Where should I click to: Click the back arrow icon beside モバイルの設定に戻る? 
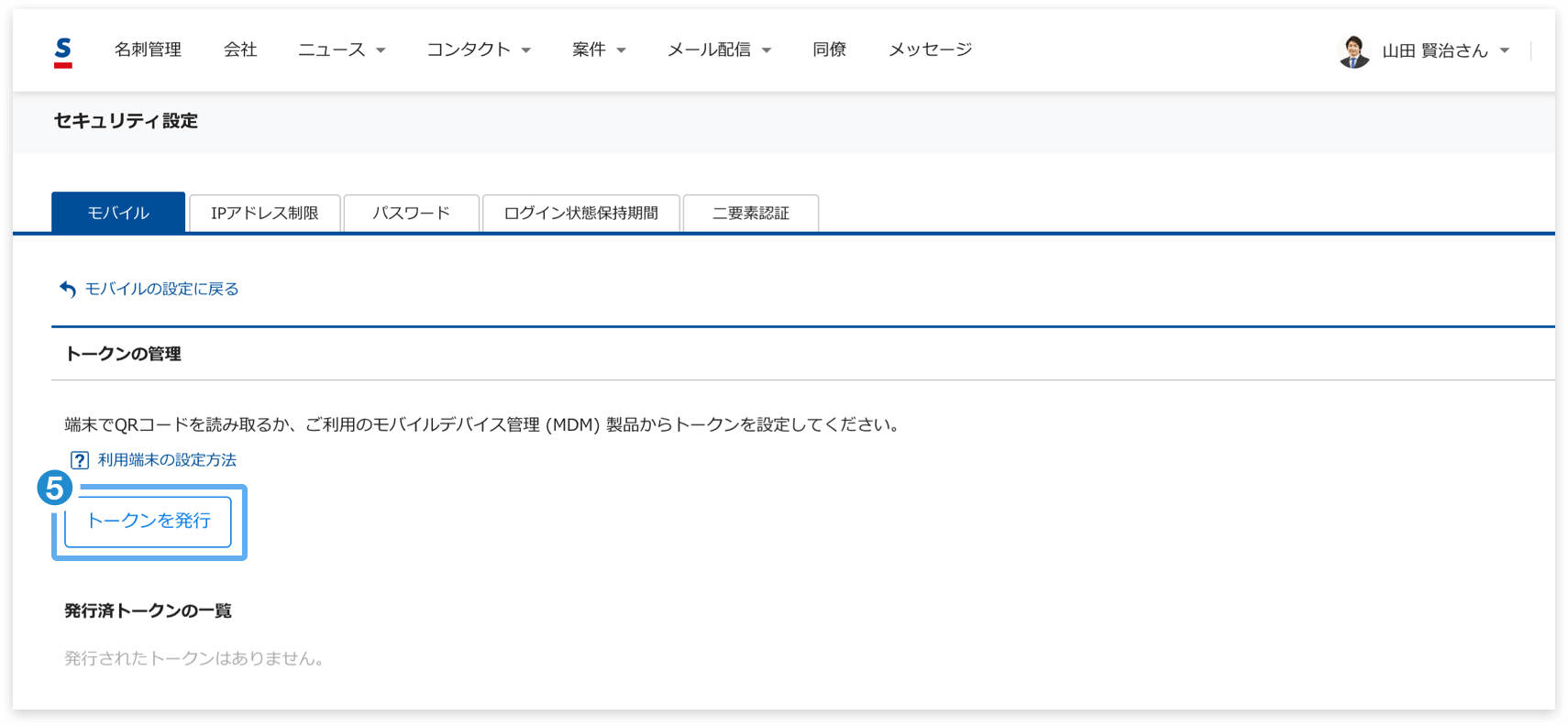(68, 289)
